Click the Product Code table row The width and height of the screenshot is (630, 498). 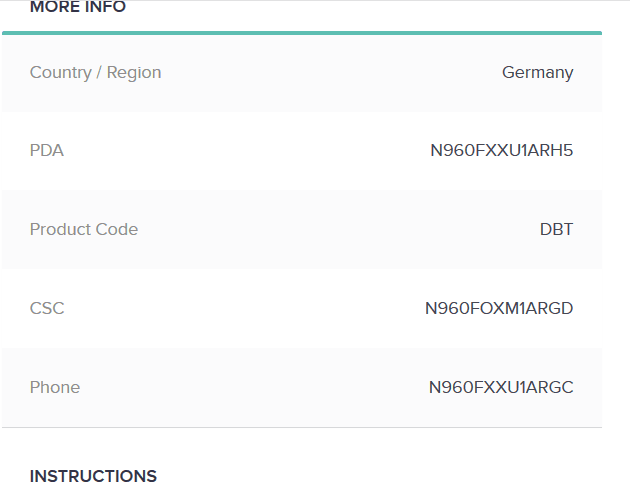click(302, 230)
